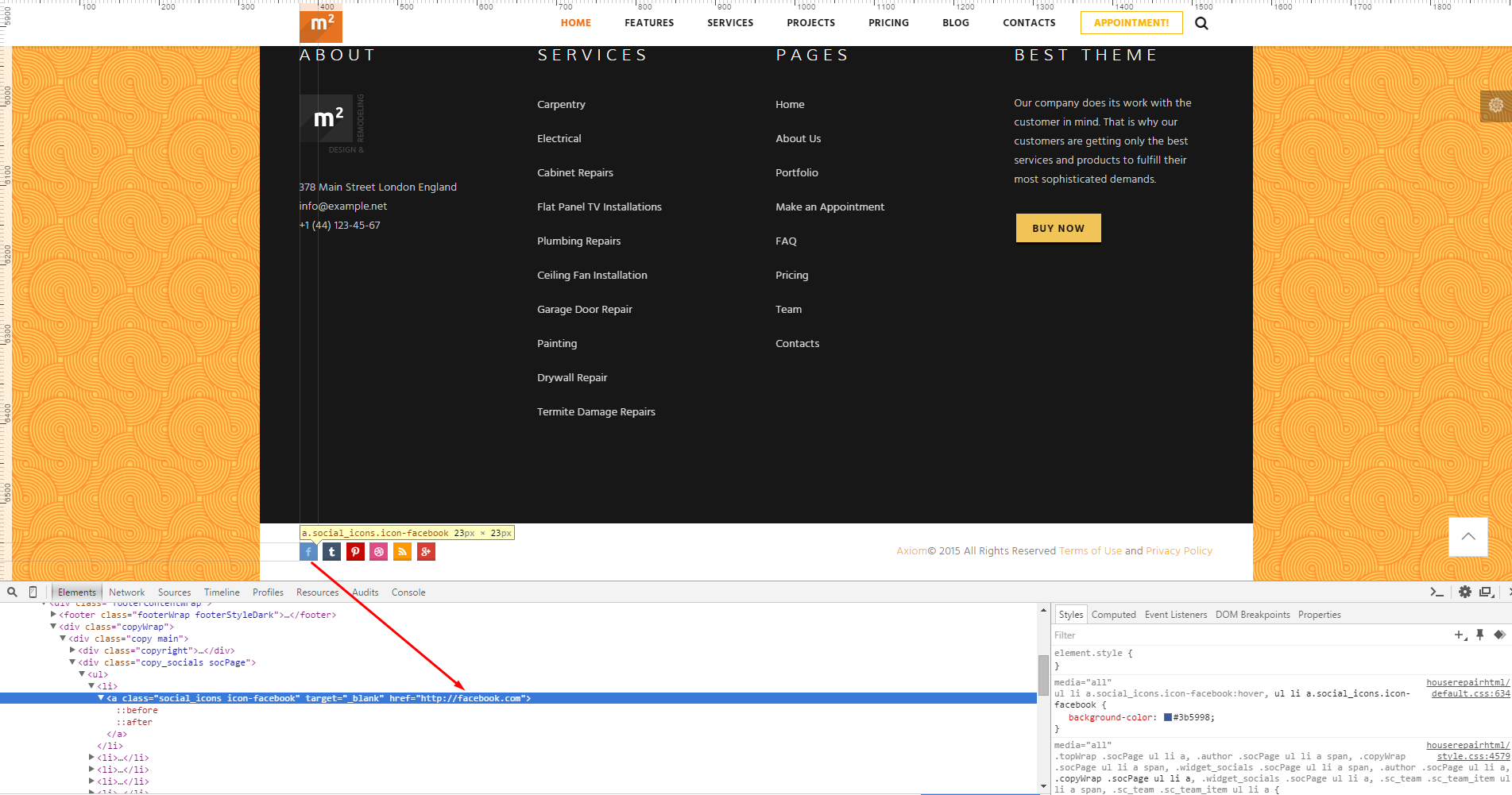Open the default.css:634 source link
Screen dimensions: 1512x795
(1470, 693)
